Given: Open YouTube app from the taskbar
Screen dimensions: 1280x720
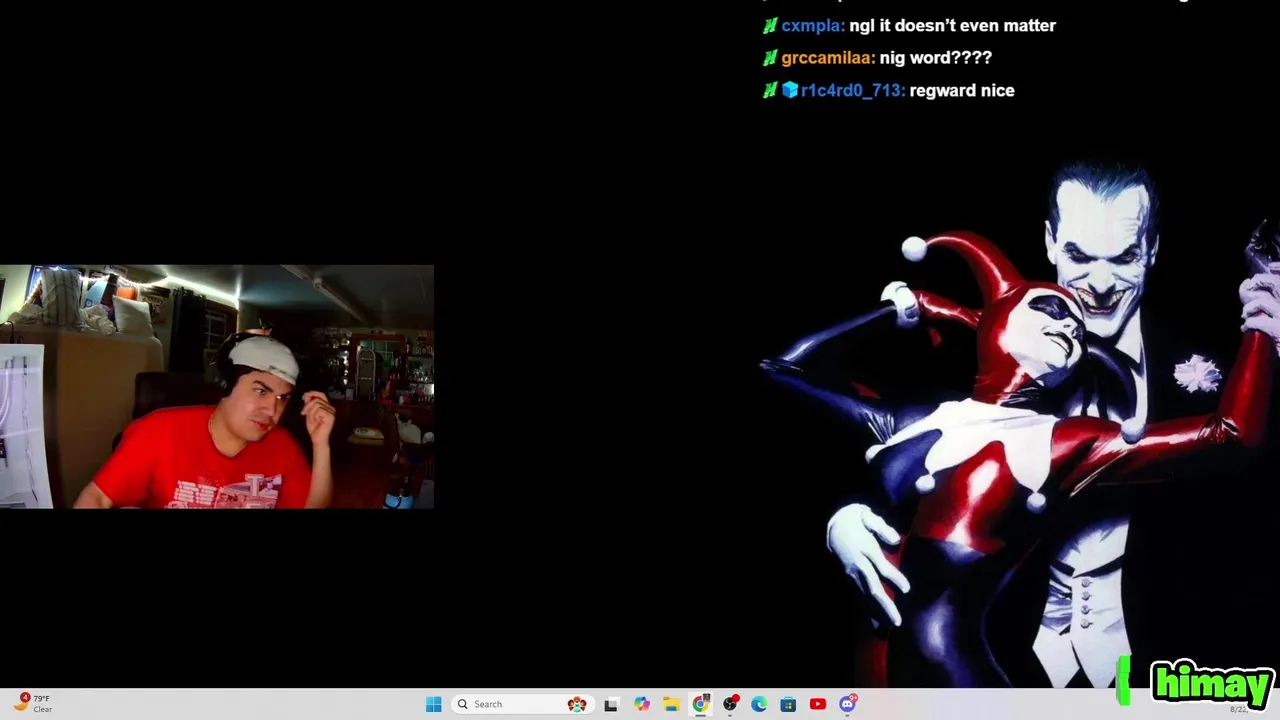Looking at the screenshot, I should point(818,704).
